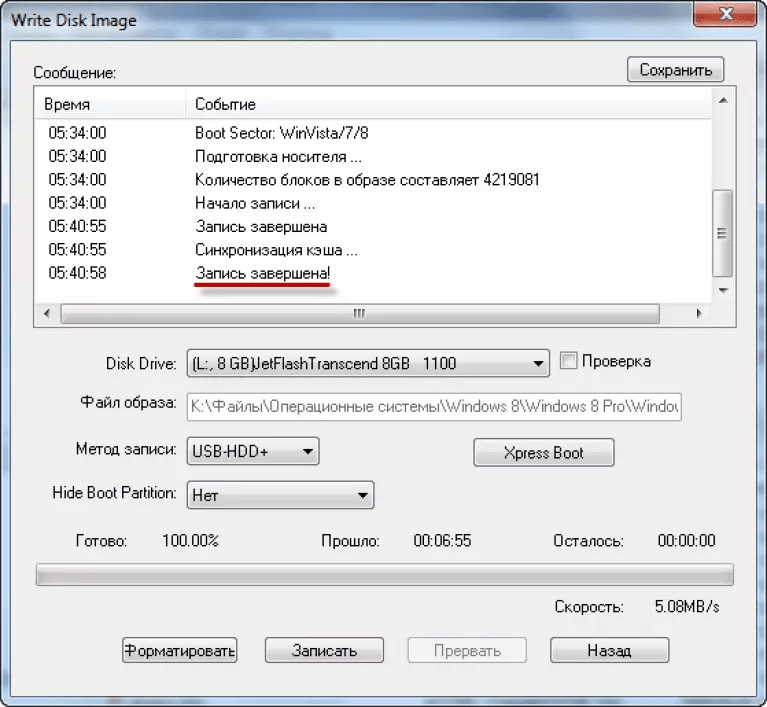Click the 100.00% ready value
This screenshot has width=767, height=707.
pyautogui.click(x=190, y=541)
